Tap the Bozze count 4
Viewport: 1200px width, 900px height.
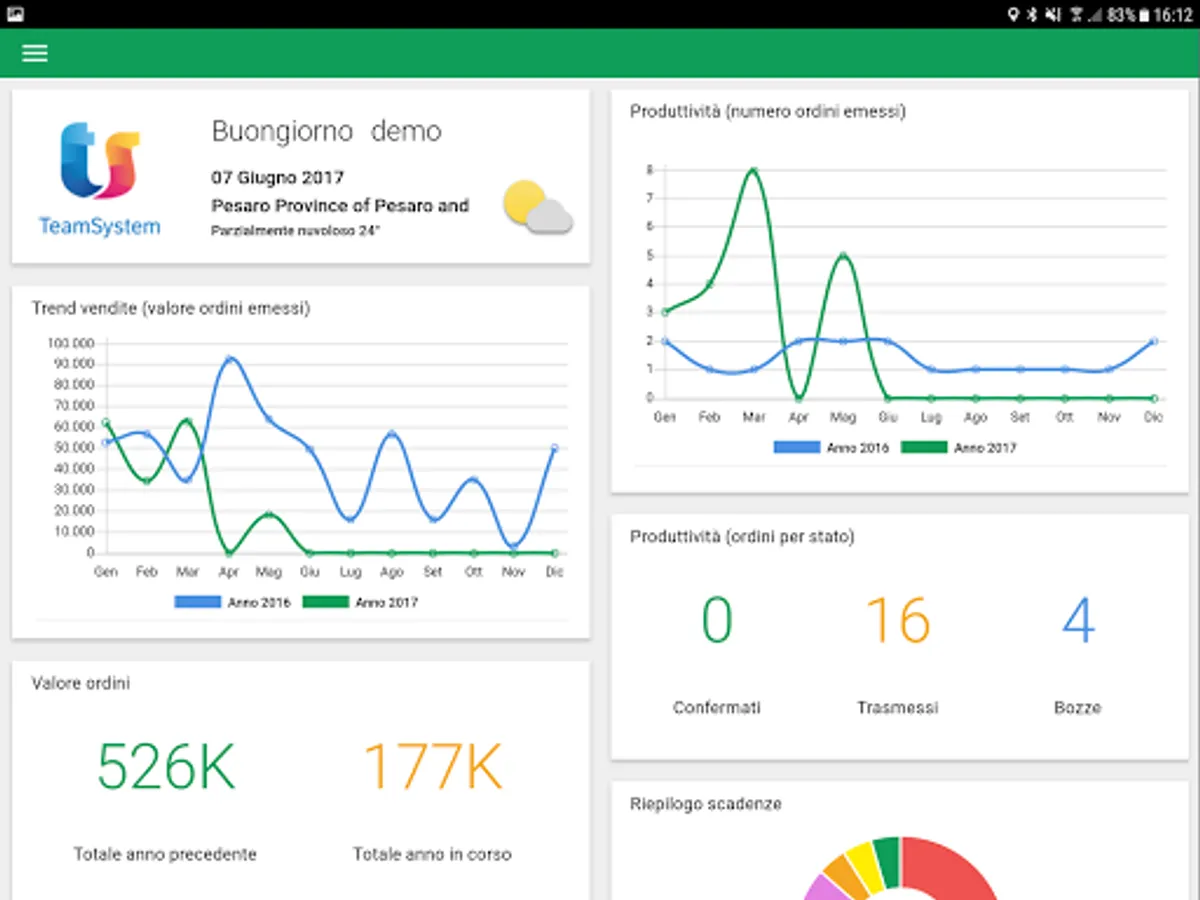[1078, 620]
